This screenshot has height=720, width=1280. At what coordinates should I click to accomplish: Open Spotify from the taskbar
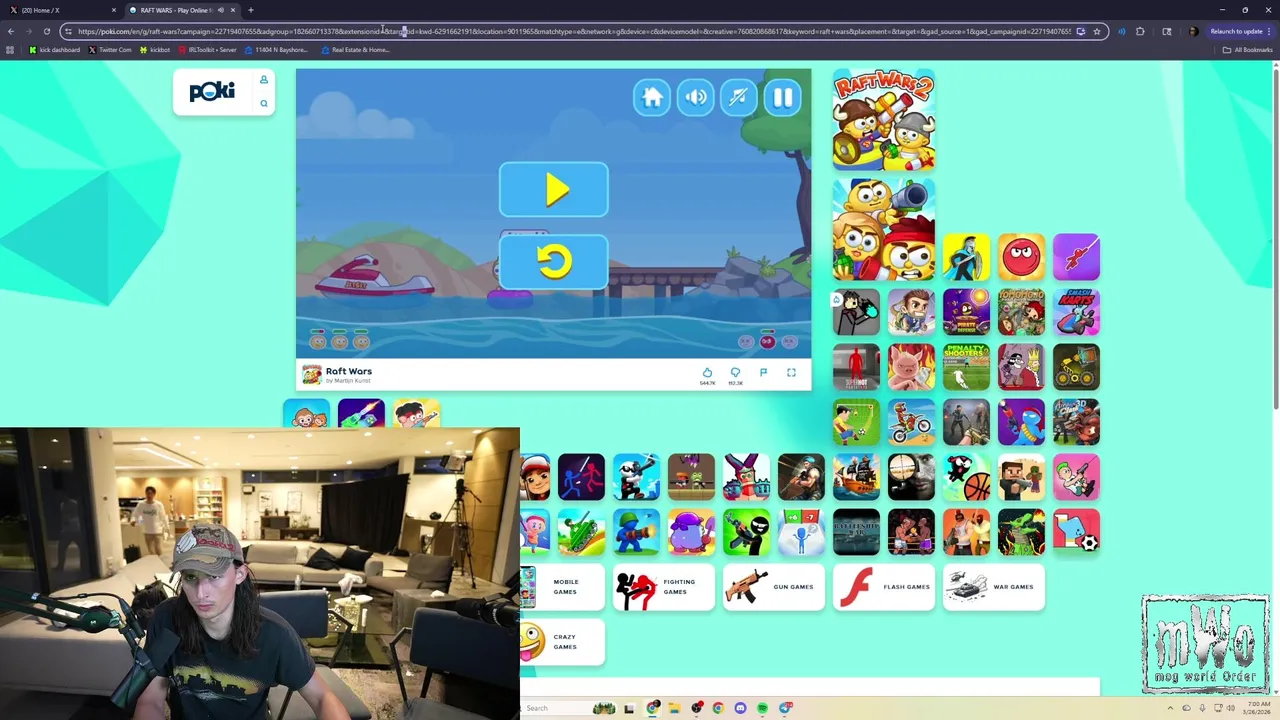click(x=762, y=708)
